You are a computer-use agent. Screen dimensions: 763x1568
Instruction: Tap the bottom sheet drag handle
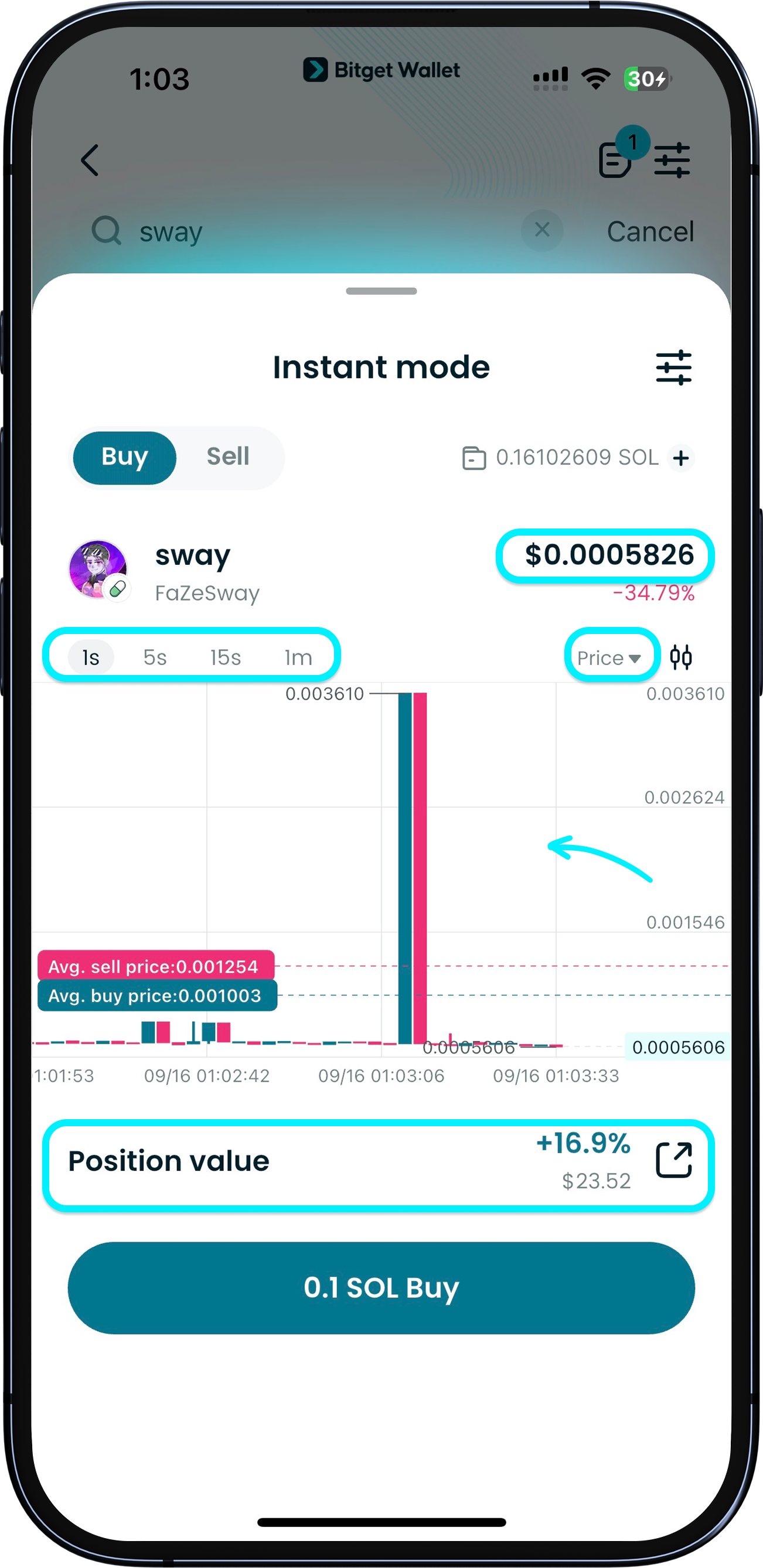pyautogui.click(x=381, y=291)
